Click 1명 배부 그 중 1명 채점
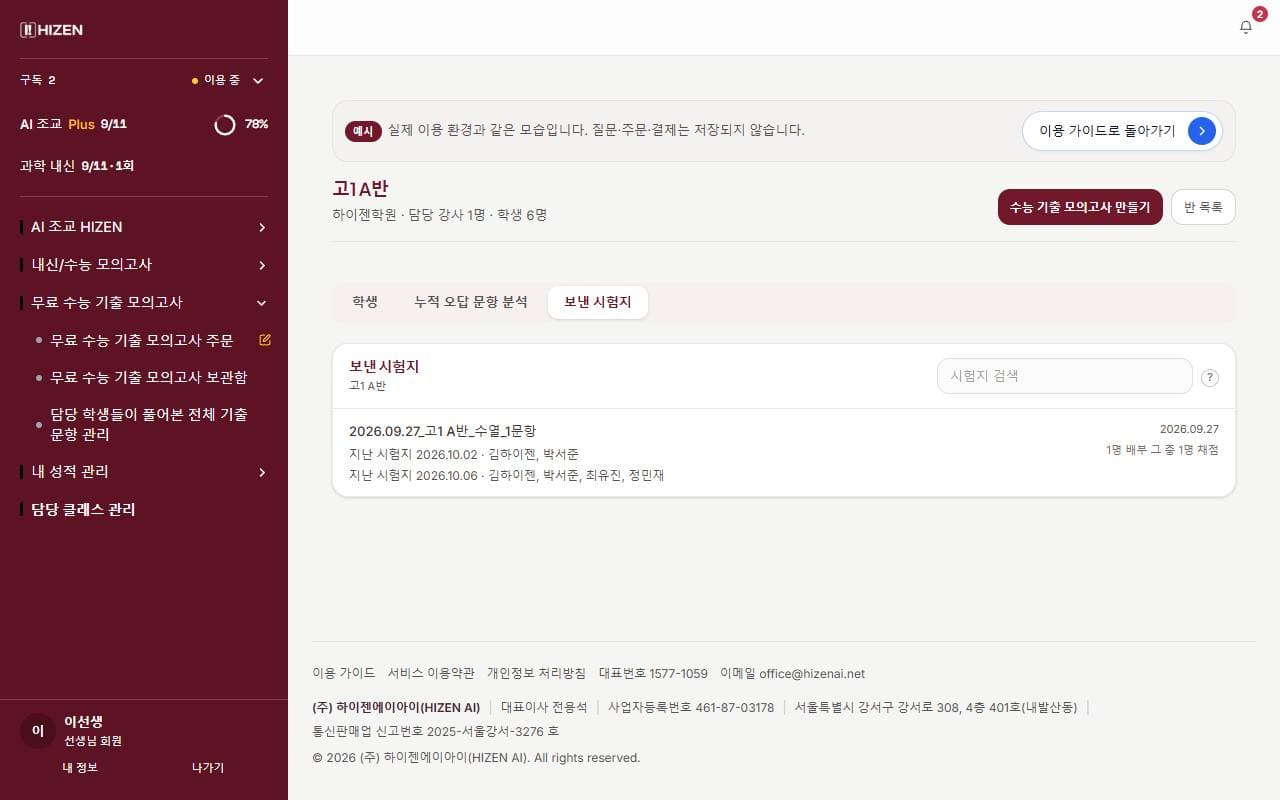The width and height of the screenshot is (1280, 800). (x=1162, y=450)
